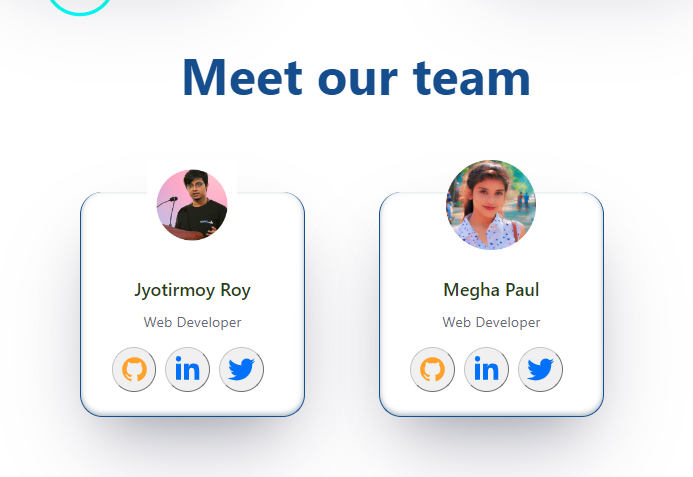
Task: Open Jyotirmoy Roy's GitHub profile icon
Action: pyautogui.click(x=134, y=369)
